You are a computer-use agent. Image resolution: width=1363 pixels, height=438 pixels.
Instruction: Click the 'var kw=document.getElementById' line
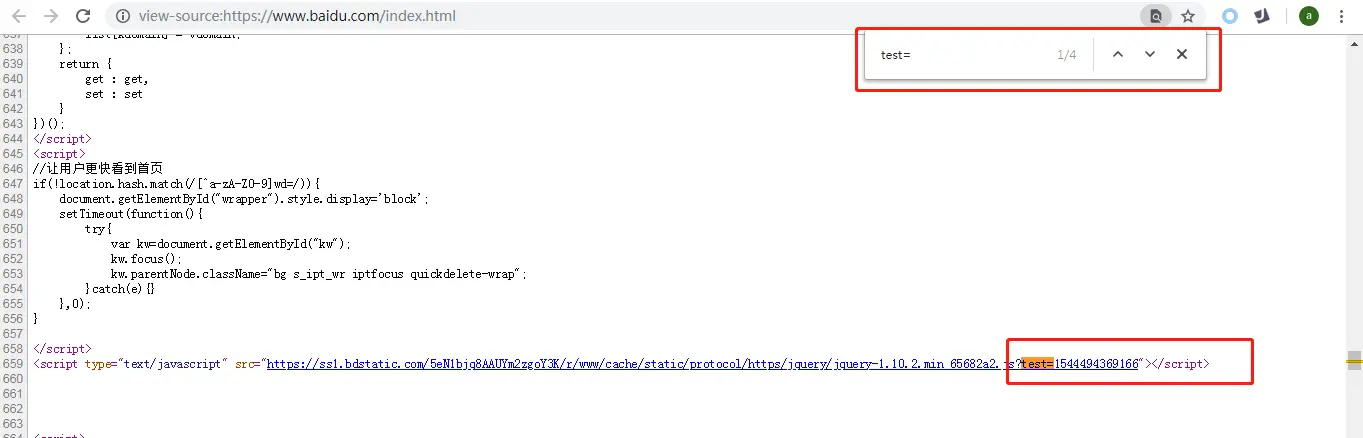[x=231, y=244]
